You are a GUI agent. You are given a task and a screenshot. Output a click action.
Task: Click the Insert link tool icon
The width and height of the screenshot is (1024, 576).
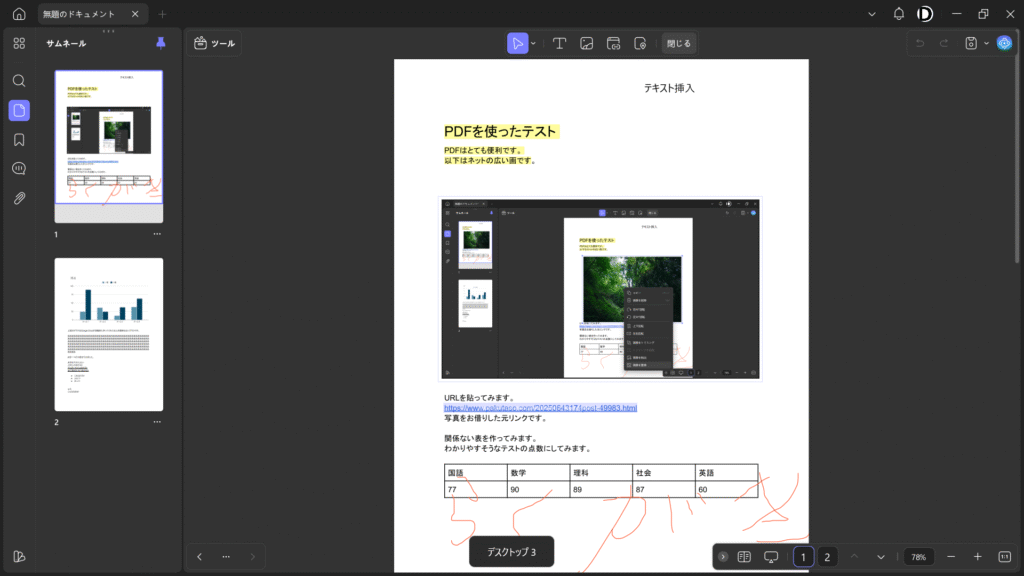pos(614,43)
